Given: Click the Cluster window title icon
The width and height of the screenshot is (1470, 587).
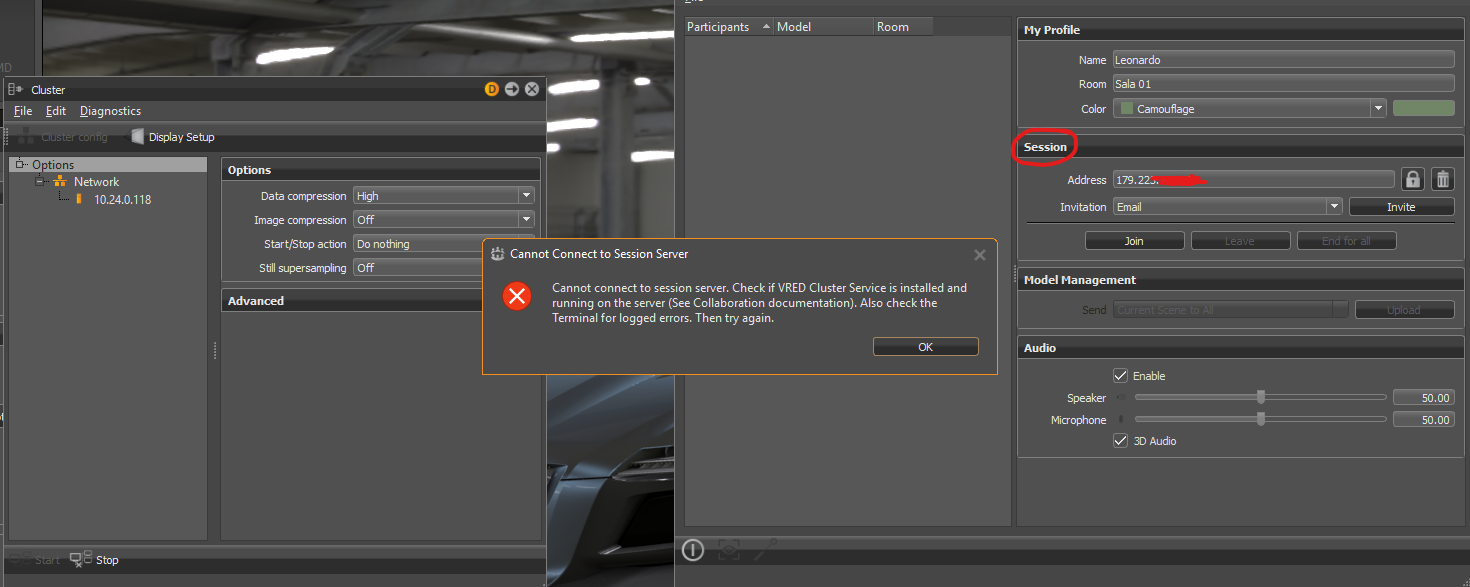Looking at the screenshot, I should point(16,89).
